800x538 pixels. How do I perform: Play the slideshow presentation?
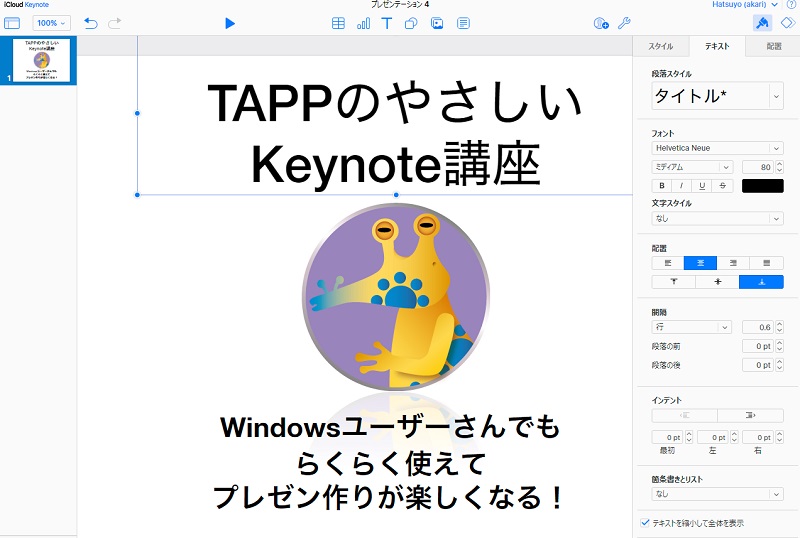(x=230, y=23)
